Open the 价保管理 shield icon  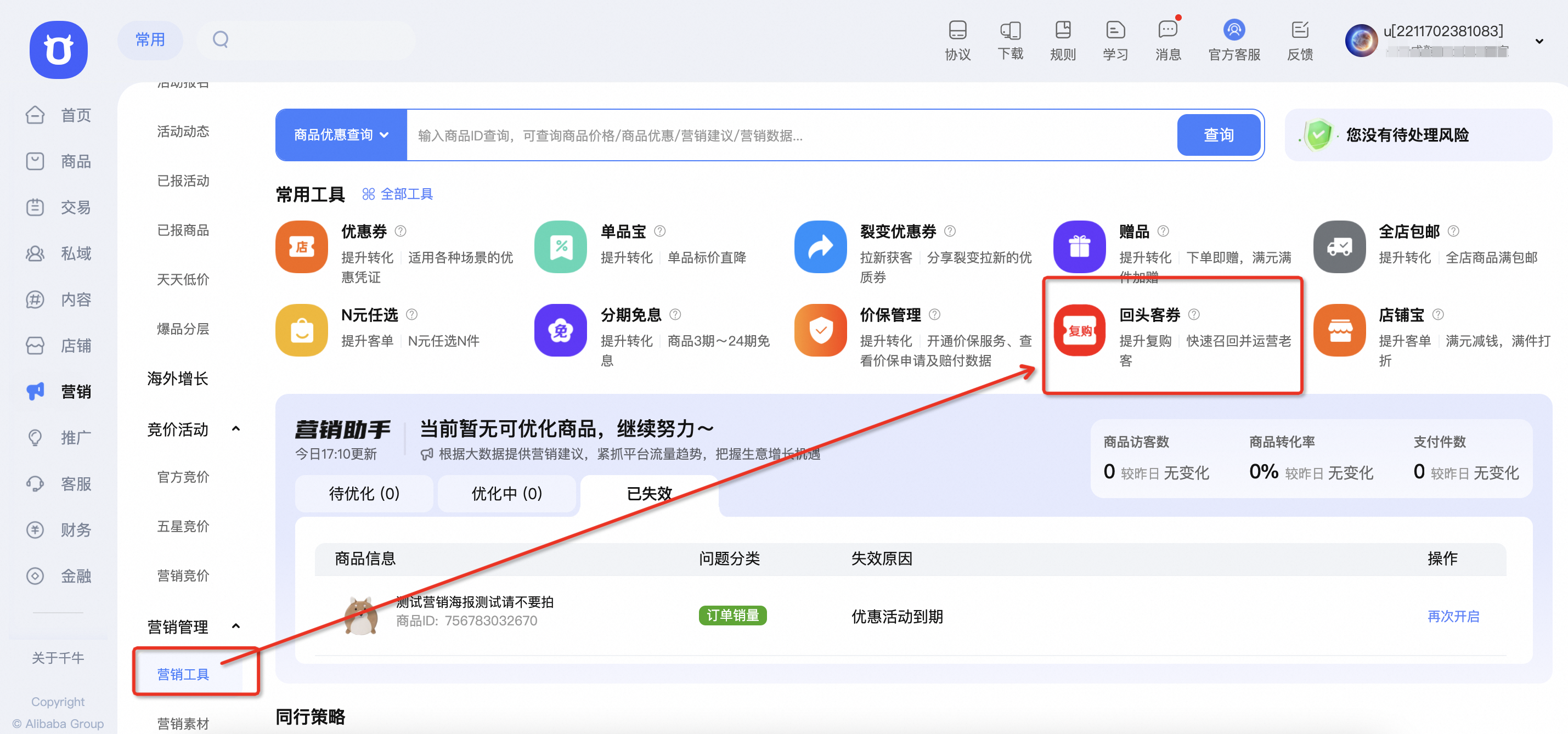(820, 330)
